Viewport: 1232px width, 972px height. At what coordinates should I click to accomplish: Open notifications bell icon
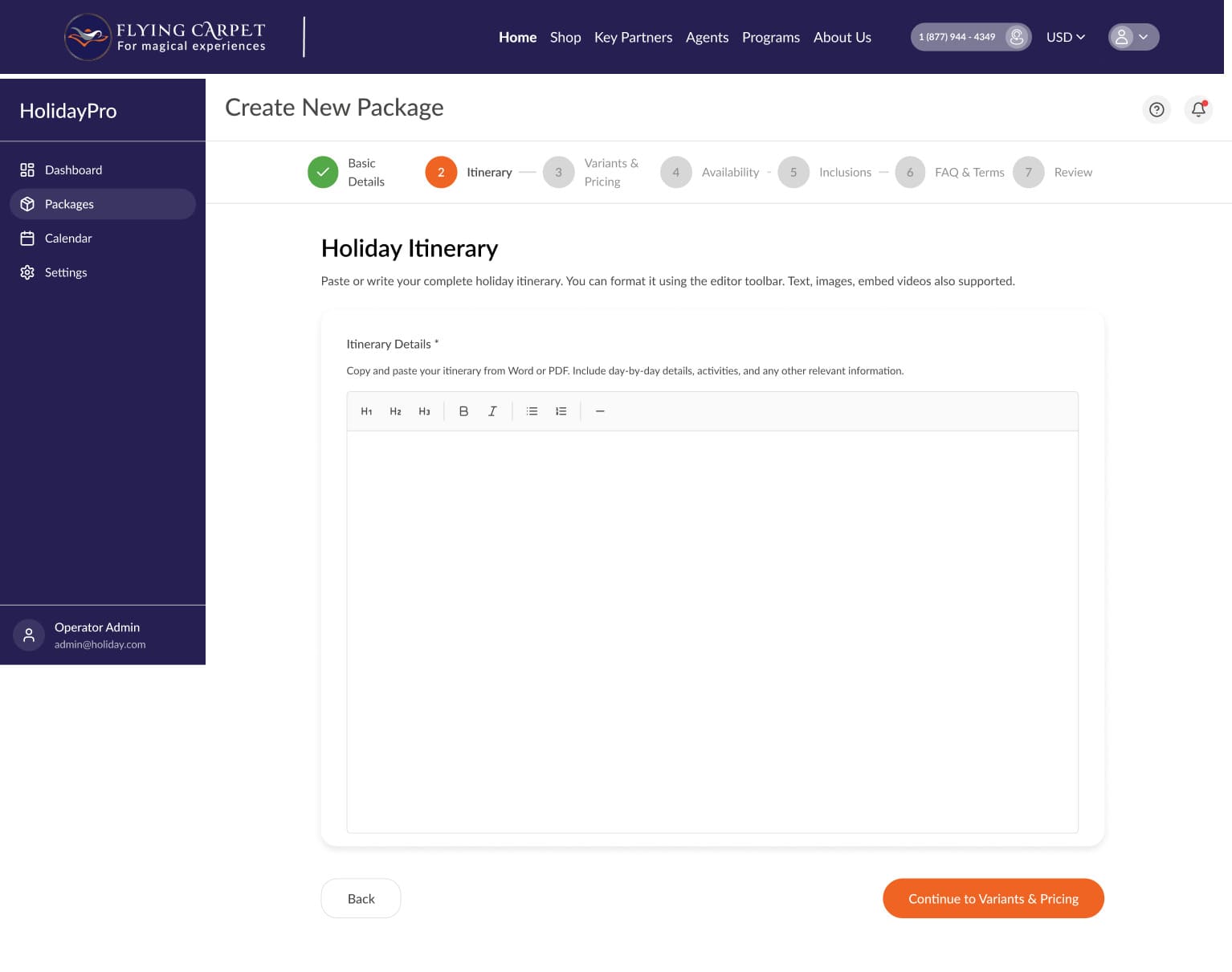point(1198,109)
